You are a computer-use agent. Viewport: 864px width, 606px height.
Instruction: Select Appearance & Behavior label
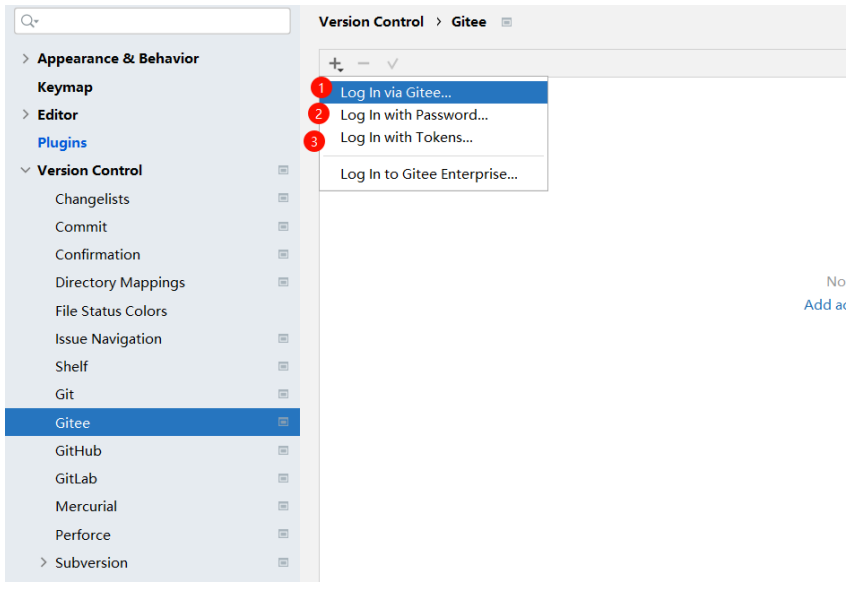pyautogui.click(x=118, y=58)
